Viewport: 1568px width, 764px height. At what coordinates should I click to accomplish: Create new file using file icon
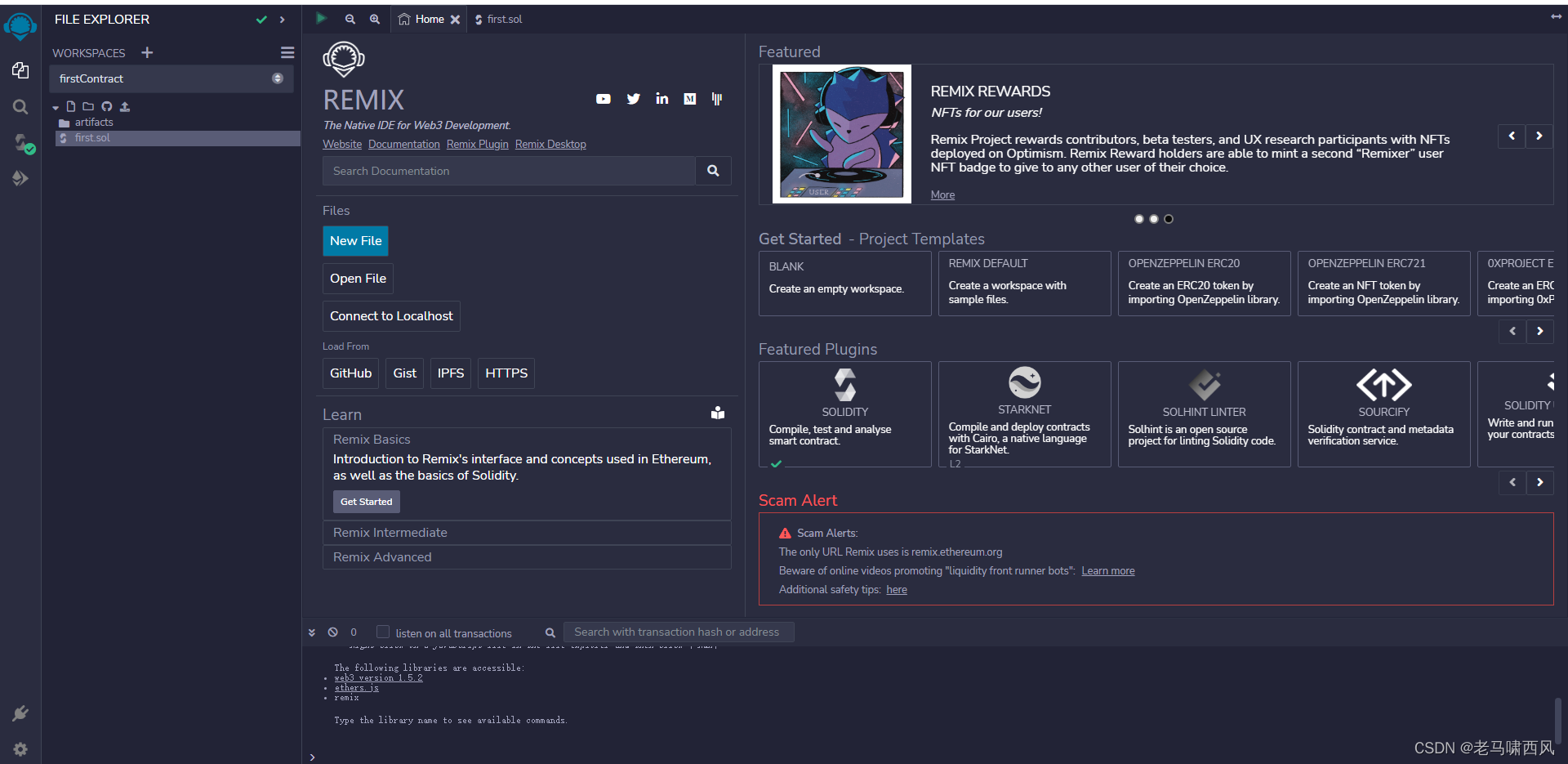click(x=71, y=106)
